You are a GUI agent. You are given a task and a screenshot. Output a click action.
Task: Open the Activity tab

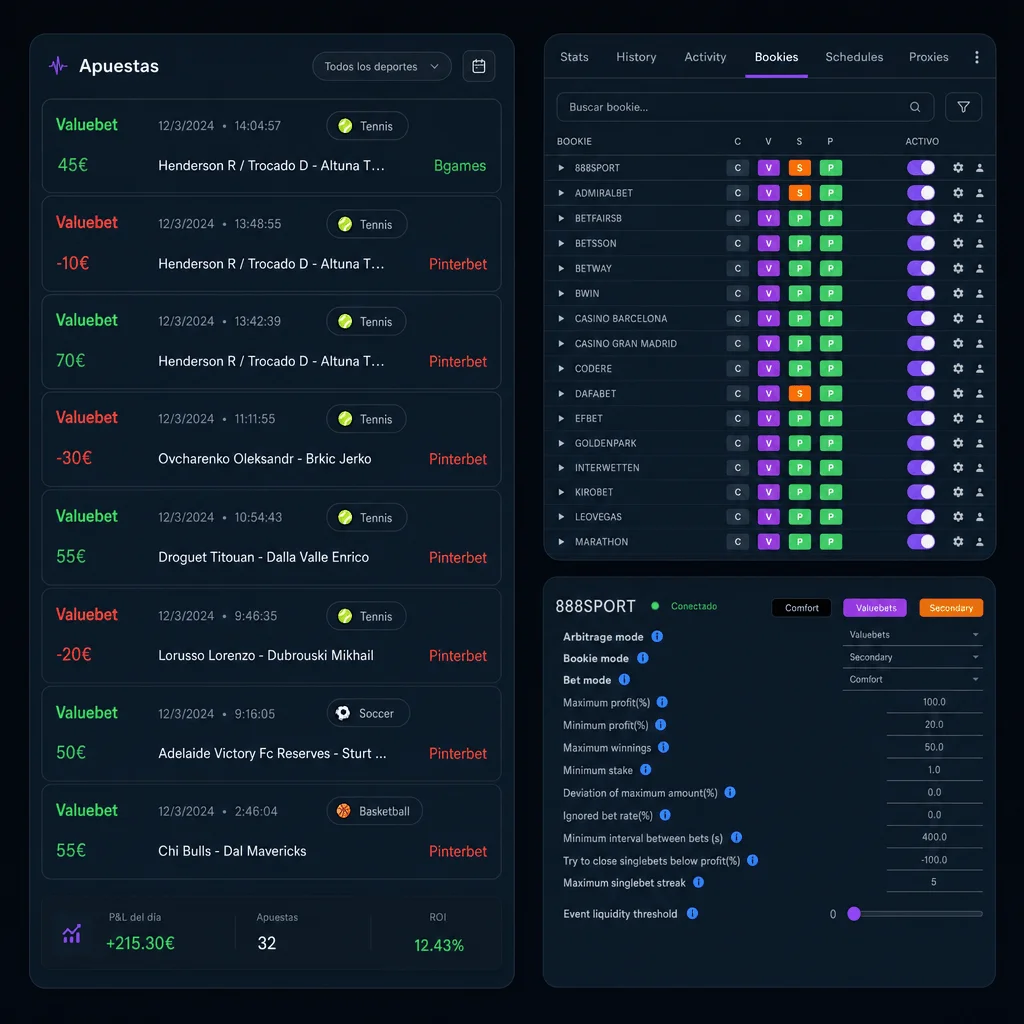point(705,57)
